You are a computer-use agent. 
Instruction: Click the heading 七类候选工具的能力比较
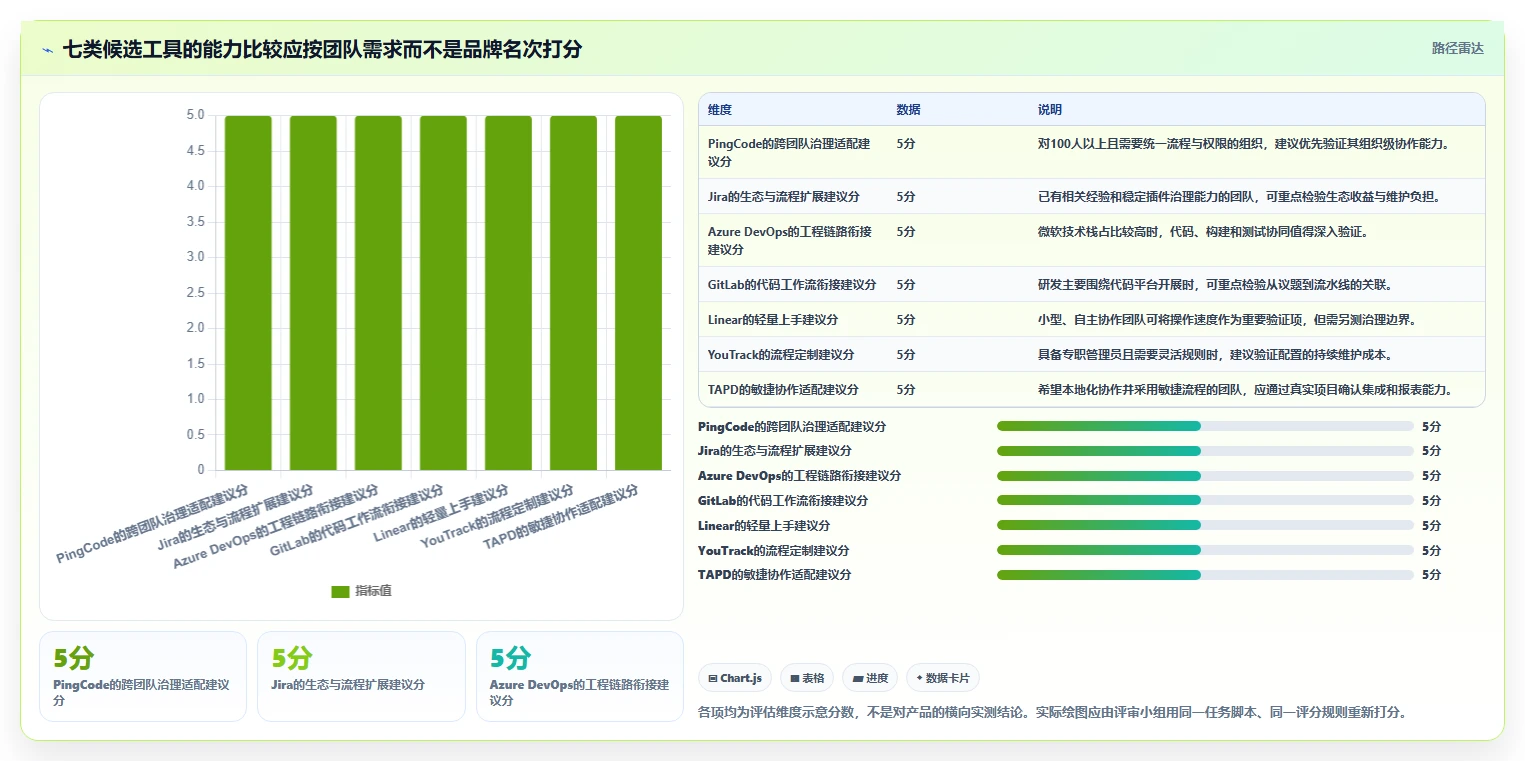[323, 49]
